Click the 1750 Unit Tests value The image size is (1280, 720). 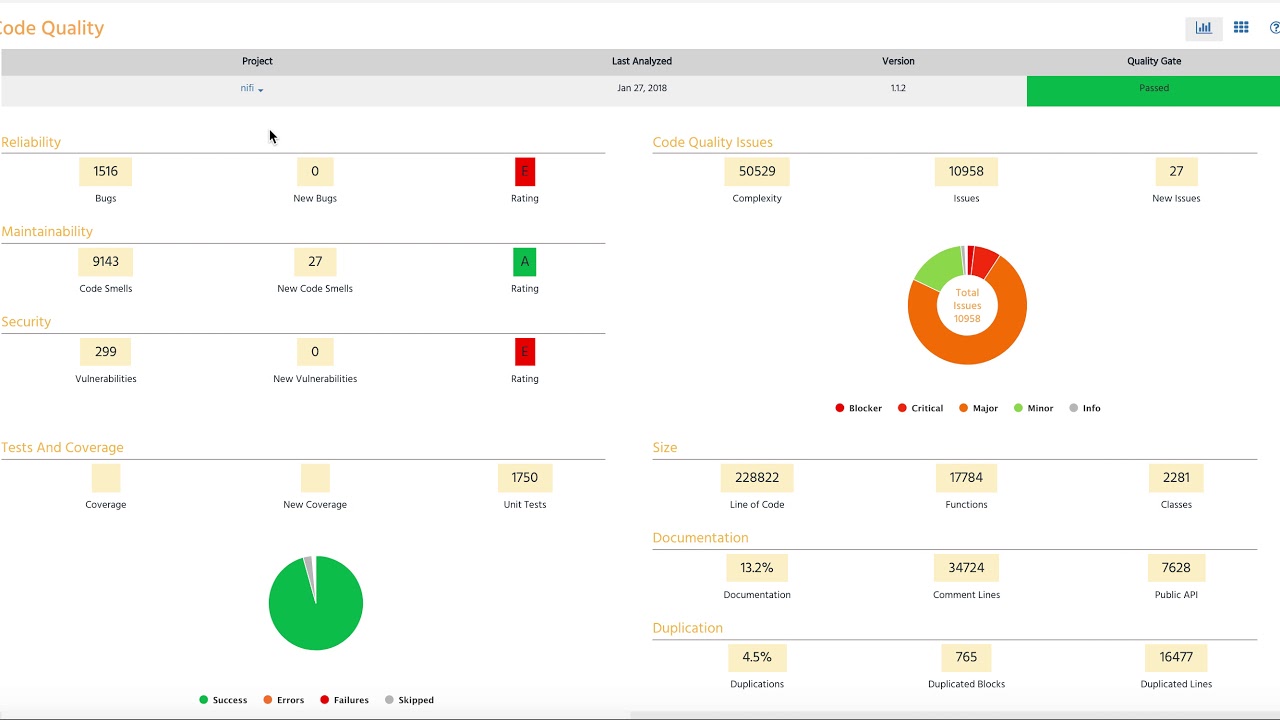pos(525,478)
